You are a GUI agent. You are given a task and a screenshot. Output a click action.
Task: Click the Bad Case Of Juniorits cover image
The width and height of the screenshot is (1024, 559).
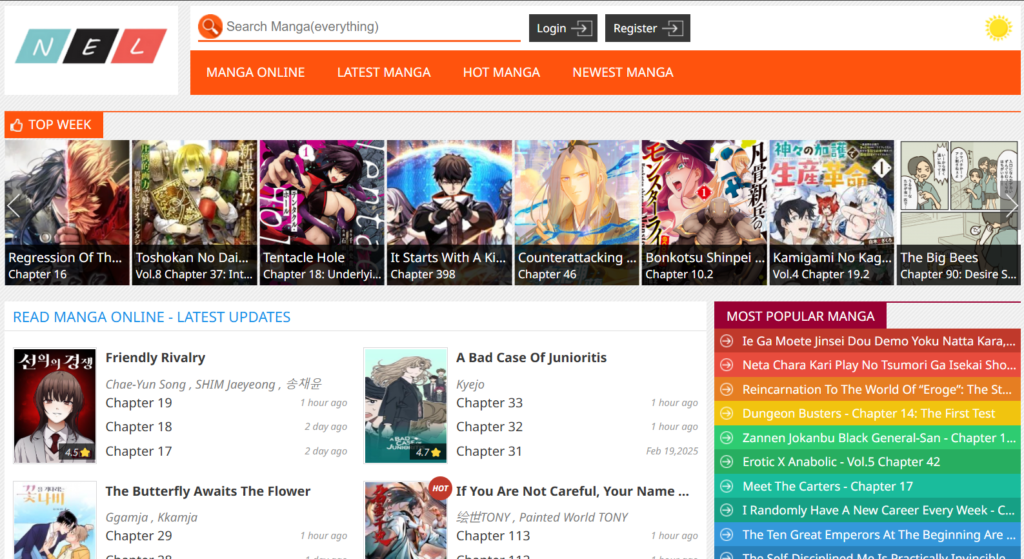click(406, 406)
